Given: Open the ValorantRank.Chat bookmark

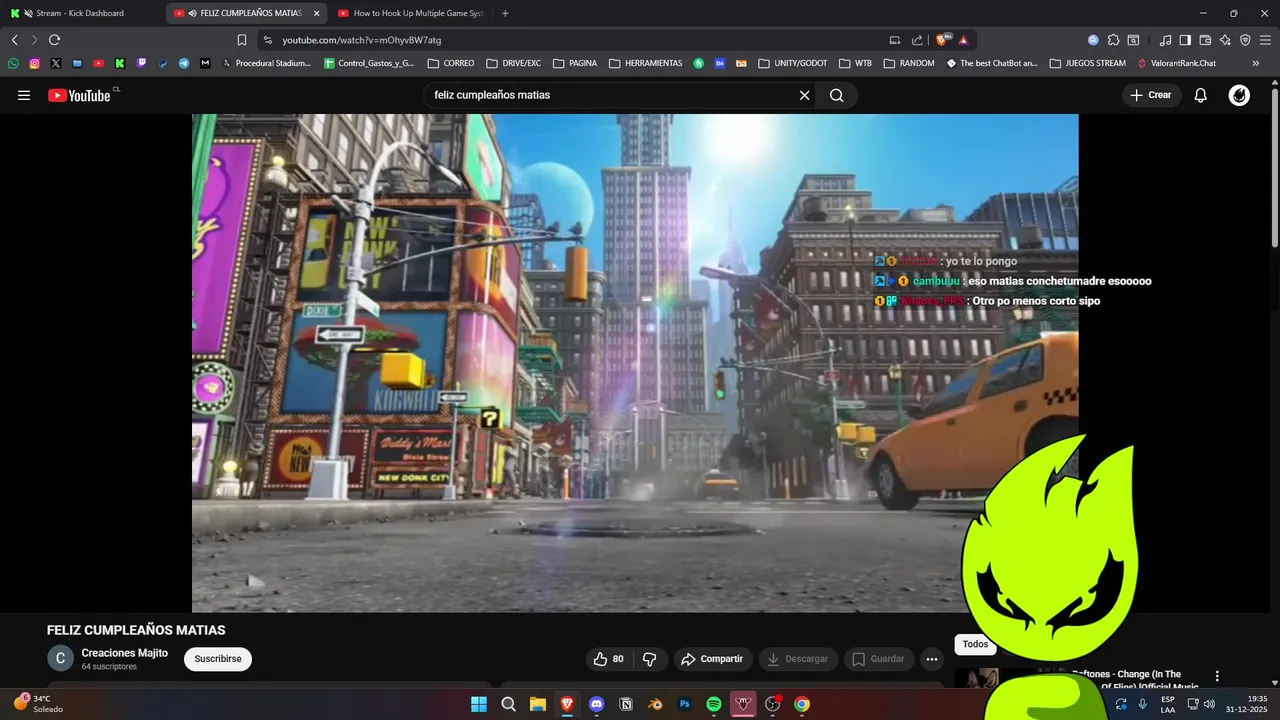Looking at the screenshot, I should (x=1177, y=63).
